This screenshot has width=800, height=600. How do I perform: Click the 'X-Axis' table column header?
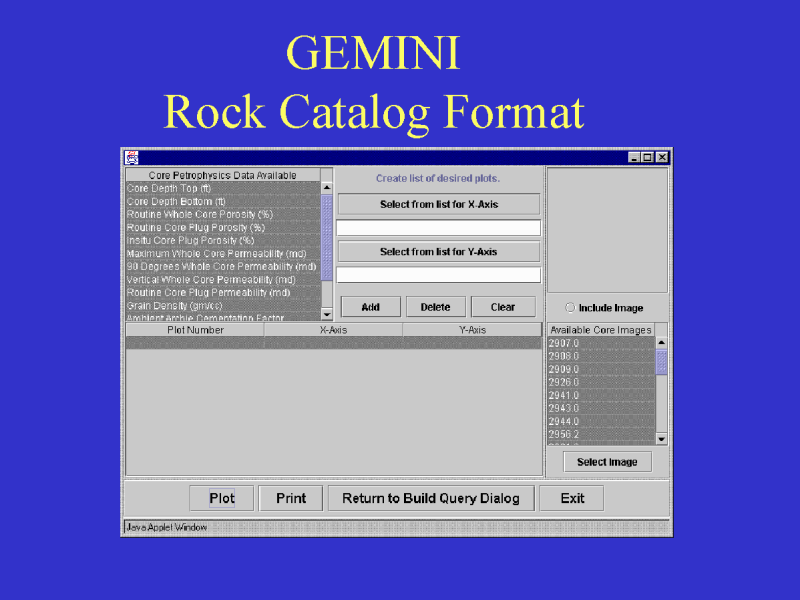(x=334, y=330)
